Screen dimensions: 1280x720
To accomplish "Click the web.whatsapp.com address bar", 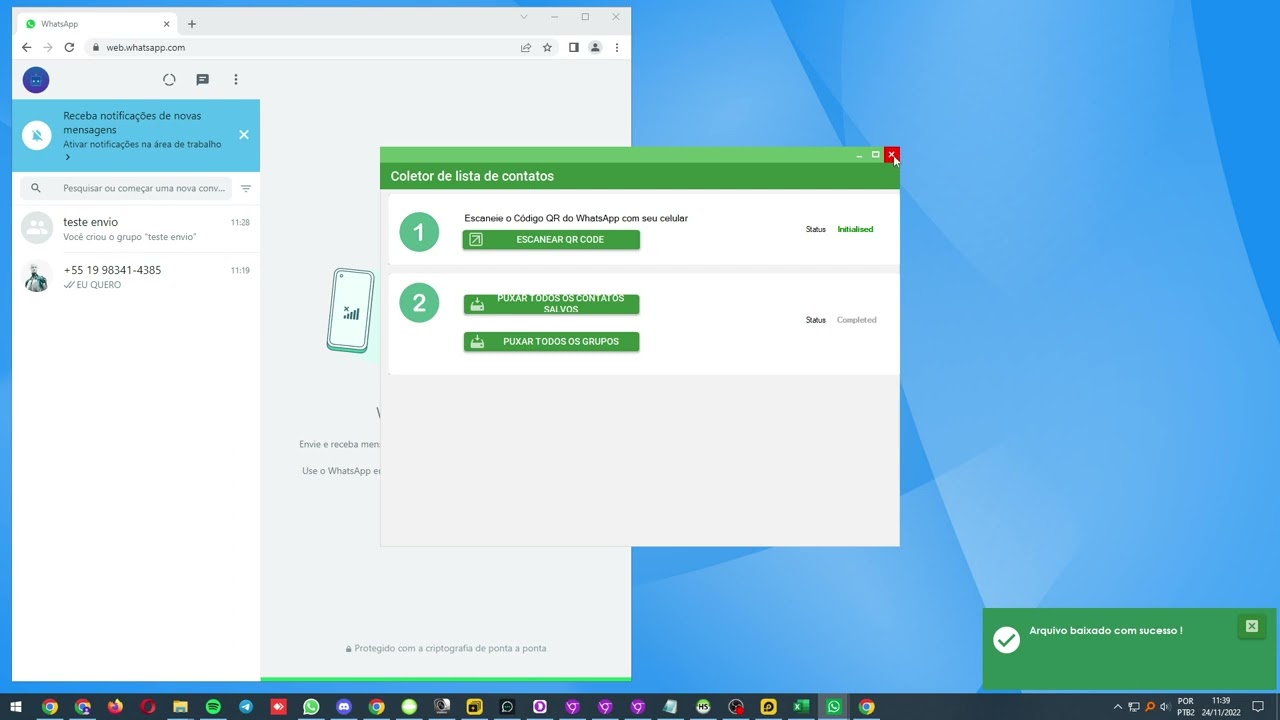I will point(300,47).
